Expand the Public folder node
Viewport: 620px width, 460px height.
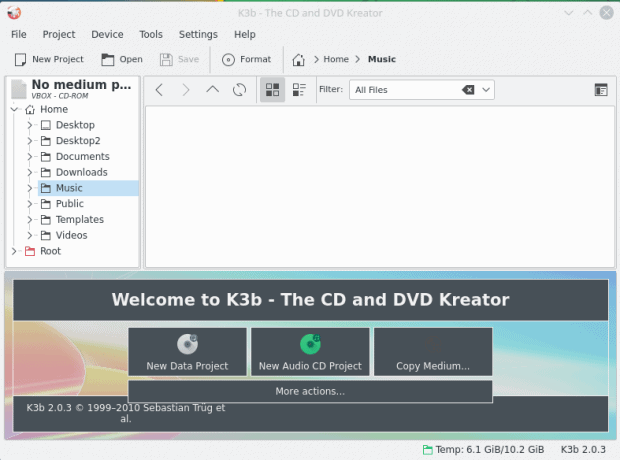(x=30, y=204)
